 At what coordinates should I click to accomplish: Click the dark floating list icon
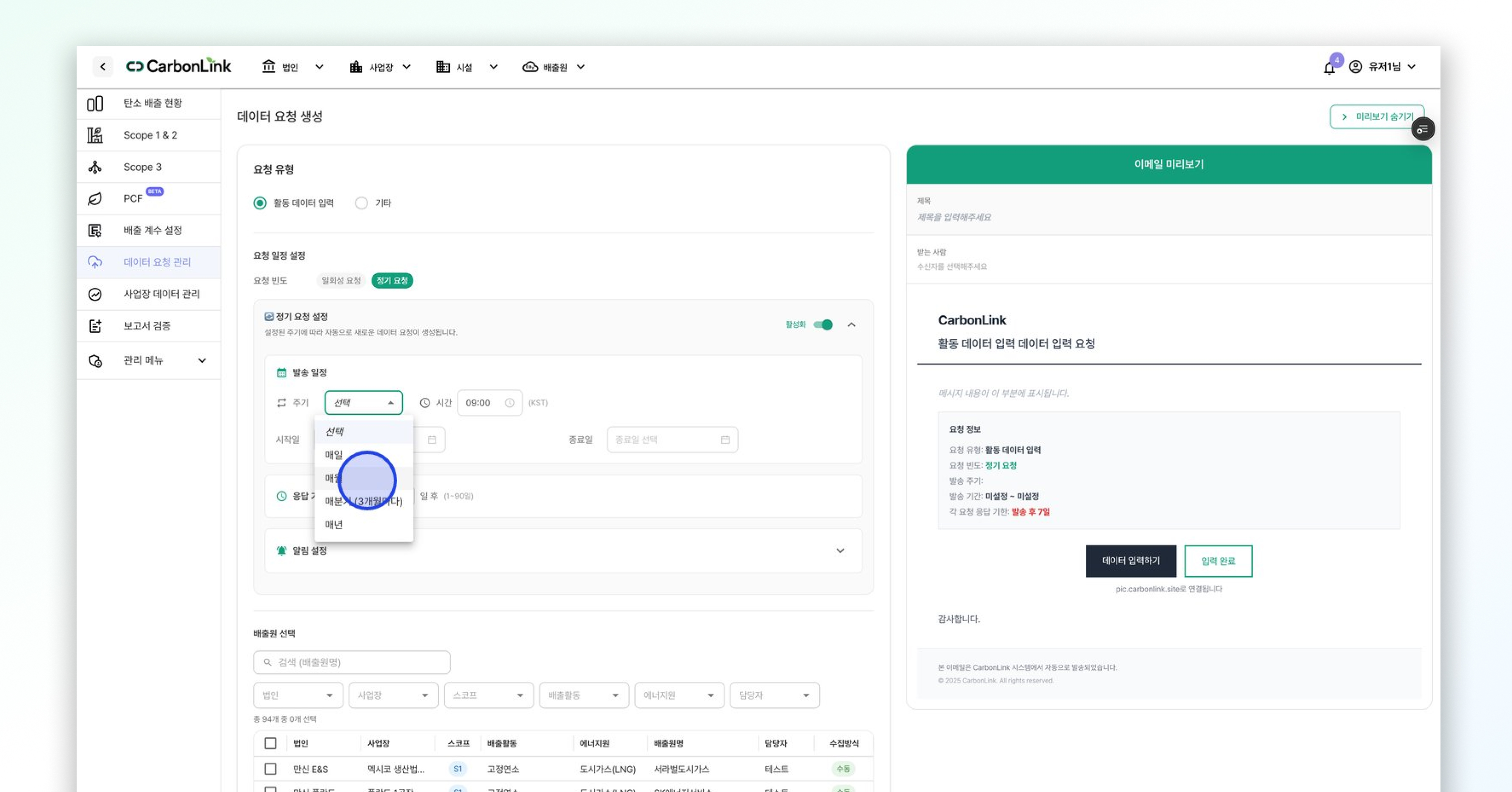(1423, 129)
